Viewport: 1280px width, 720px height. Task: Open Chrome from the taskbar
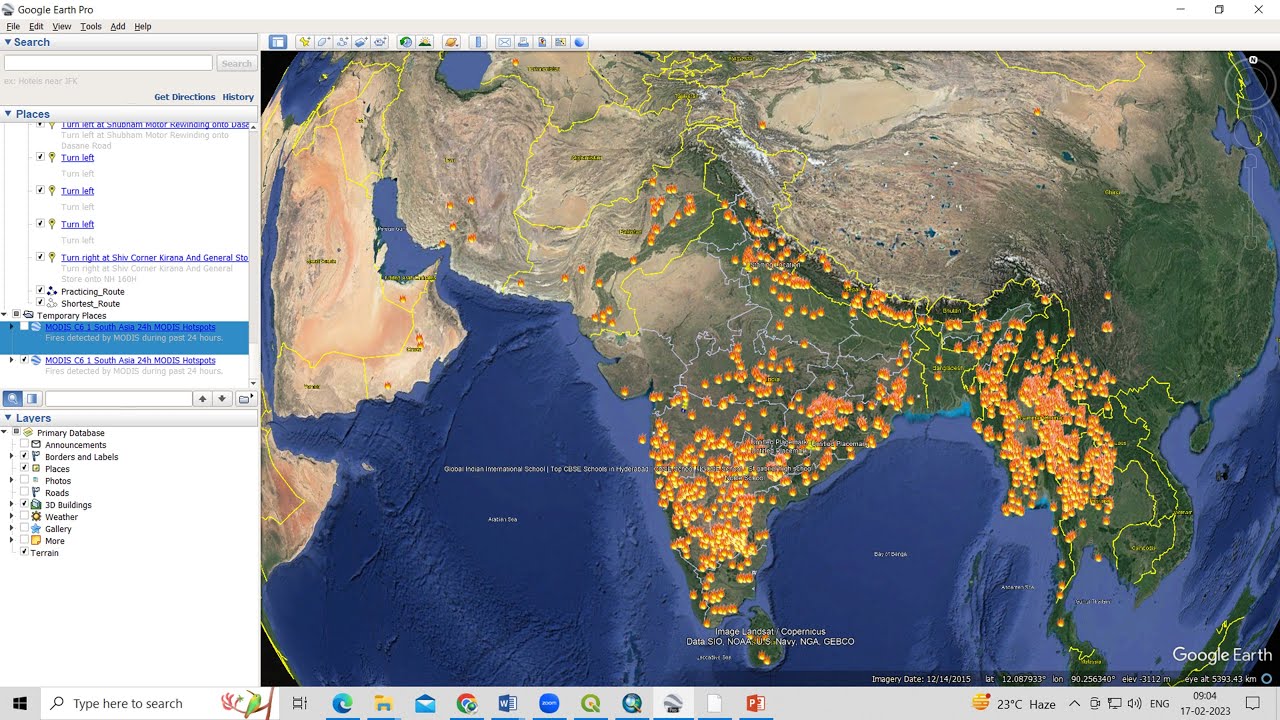[466, 703]
